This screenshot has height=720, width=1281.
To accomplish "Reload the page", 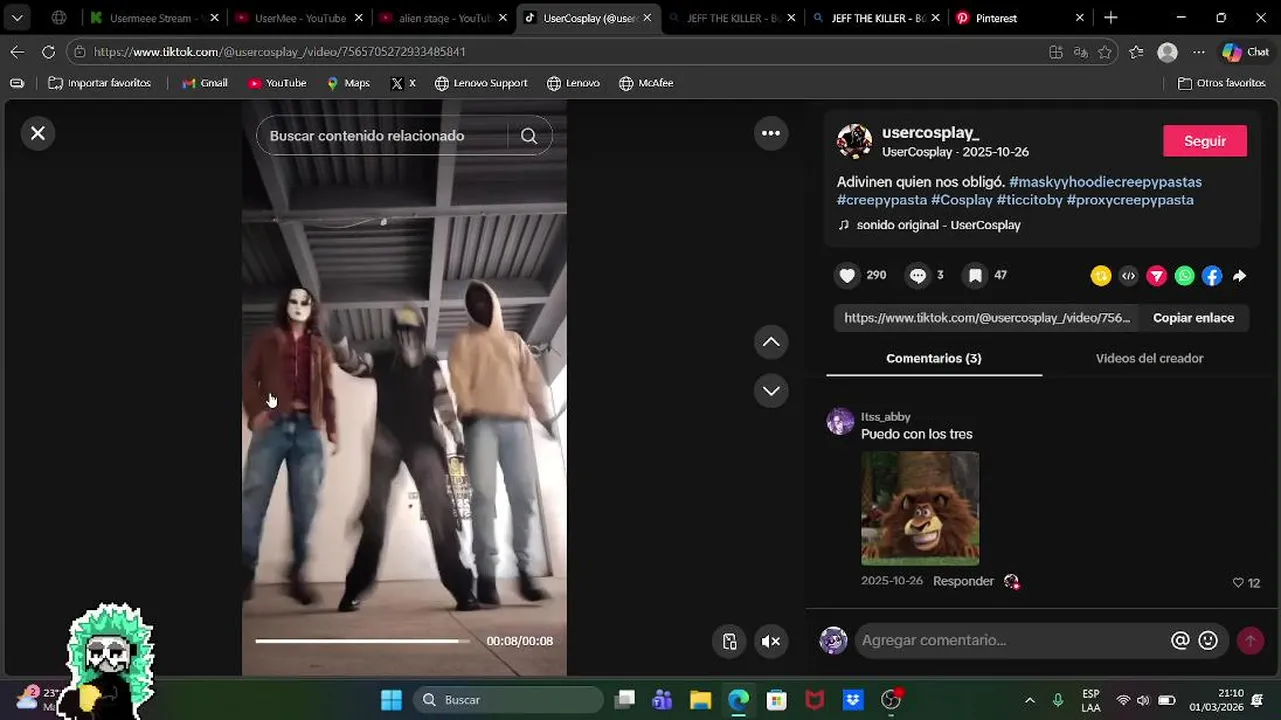I will coord(48,52).
